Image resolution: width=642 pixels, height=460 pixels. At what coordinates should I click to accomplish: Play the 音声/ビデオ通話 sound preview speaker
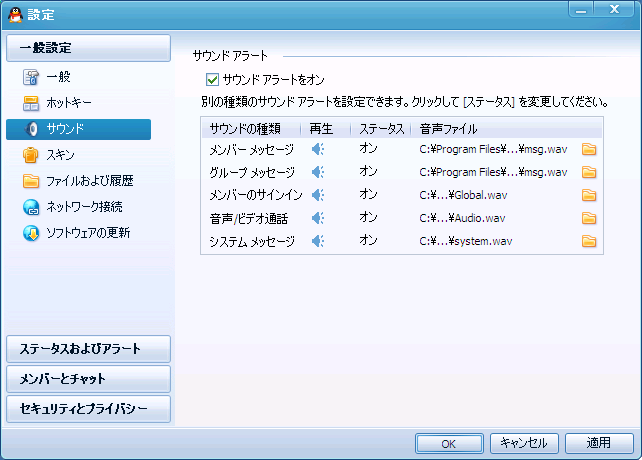click(x=318, y=218)
